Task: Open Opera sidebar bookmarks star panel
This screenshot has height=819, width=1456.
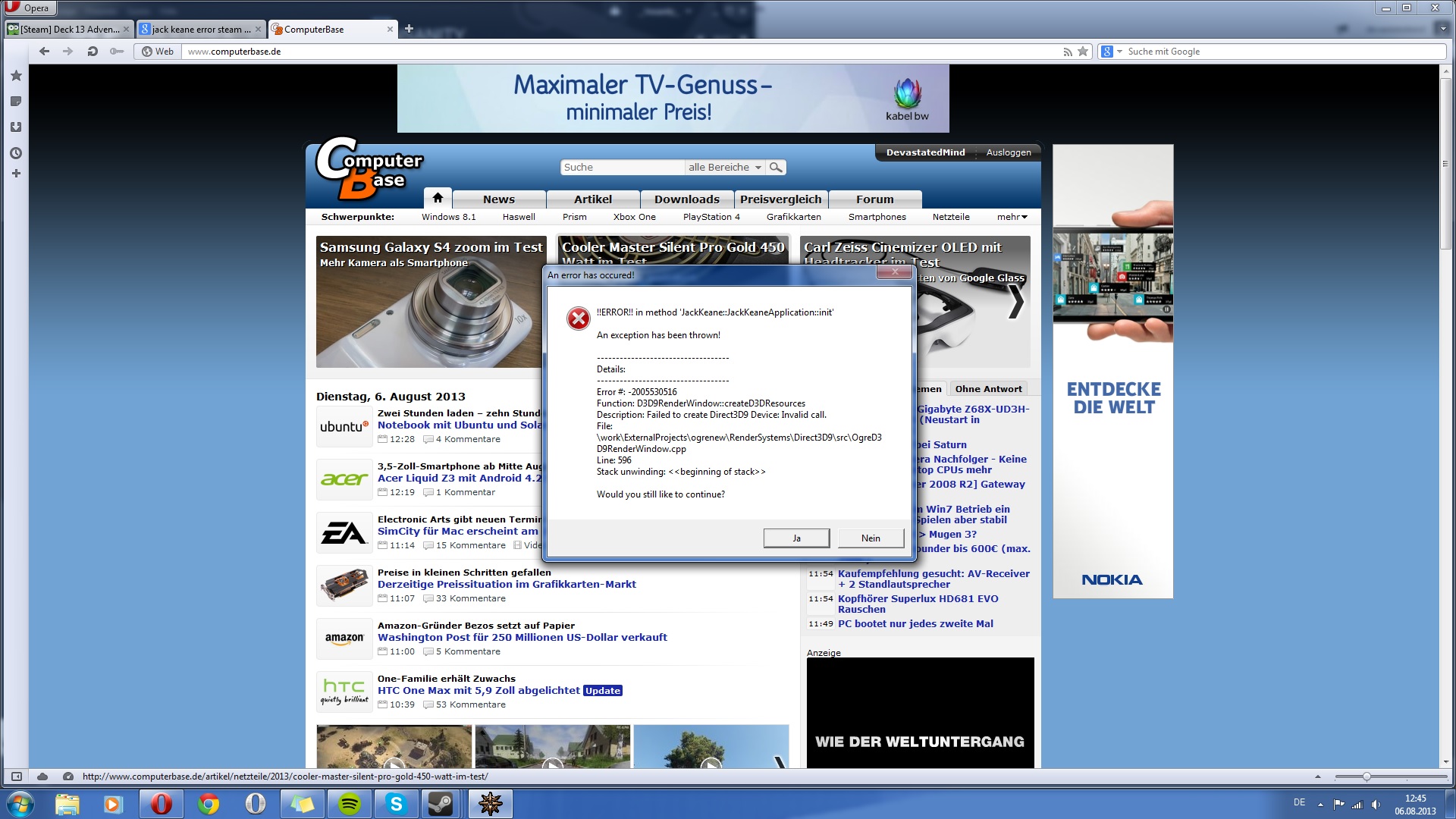Action: (15, 76)
